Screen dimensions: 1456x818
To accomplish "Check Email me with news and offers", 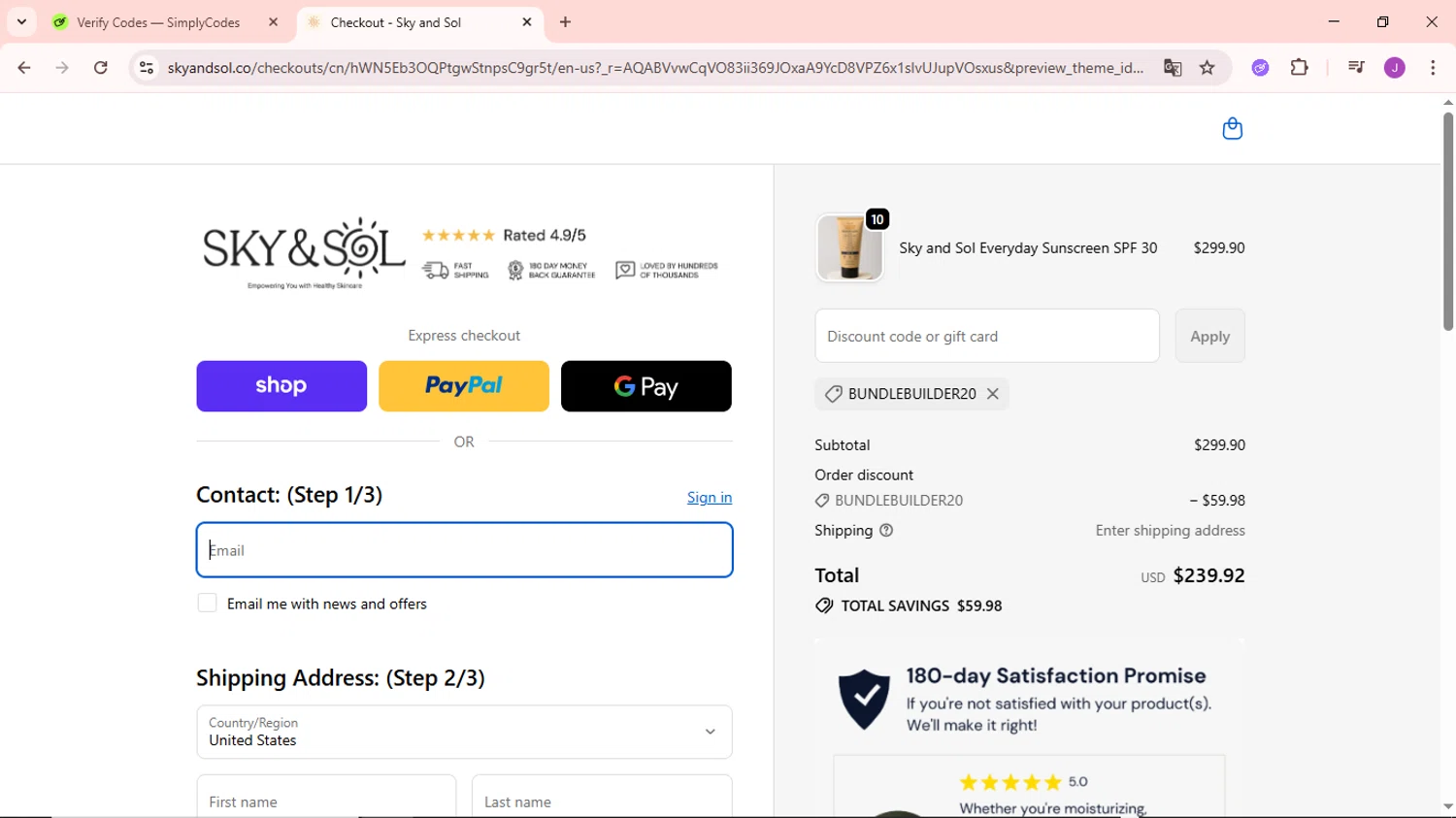I will pyautogui.click(x=207, y=604).
